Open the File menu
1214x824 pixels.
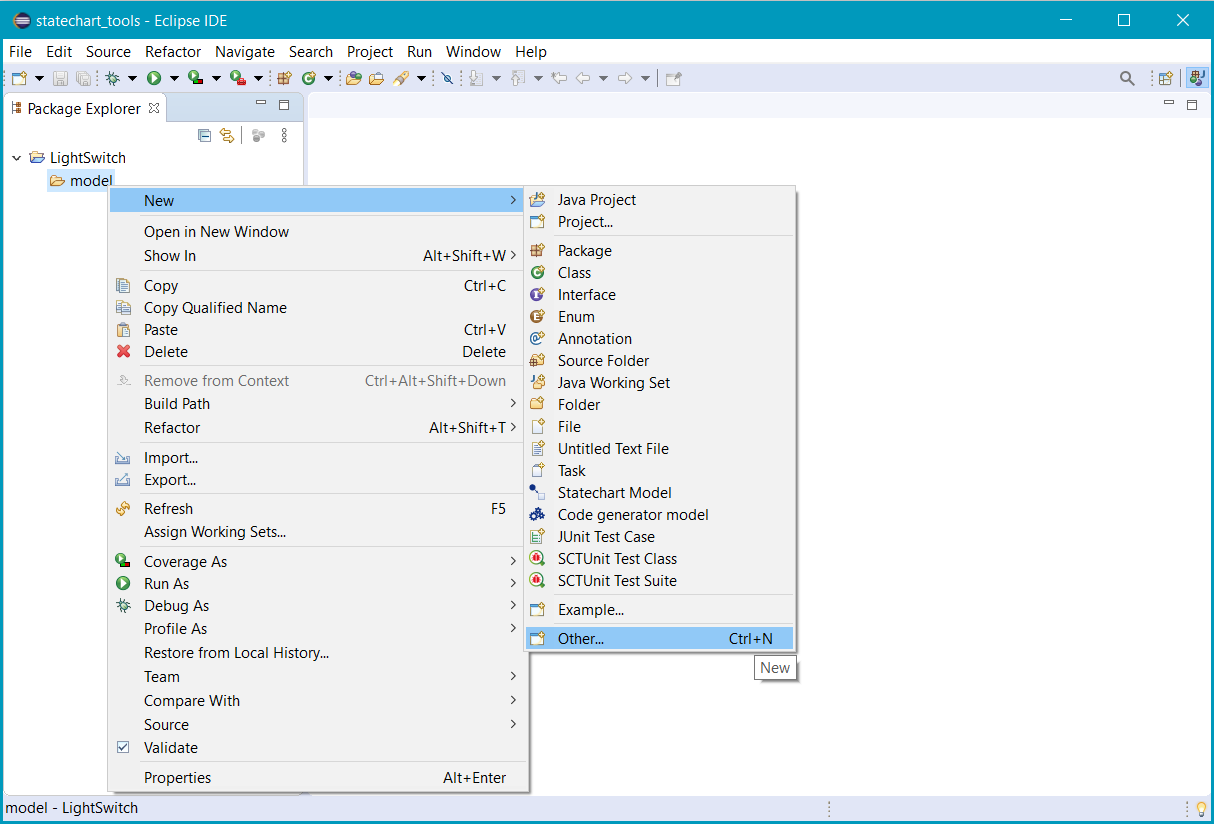click(x=20, y=52)
